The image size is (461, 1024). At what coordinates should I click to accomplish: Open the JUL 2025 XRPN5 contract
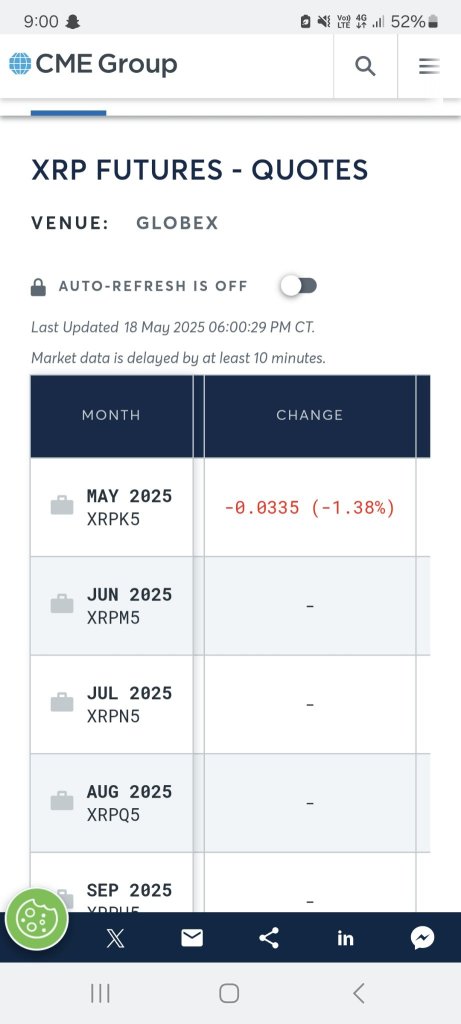[x=129, y=704]
